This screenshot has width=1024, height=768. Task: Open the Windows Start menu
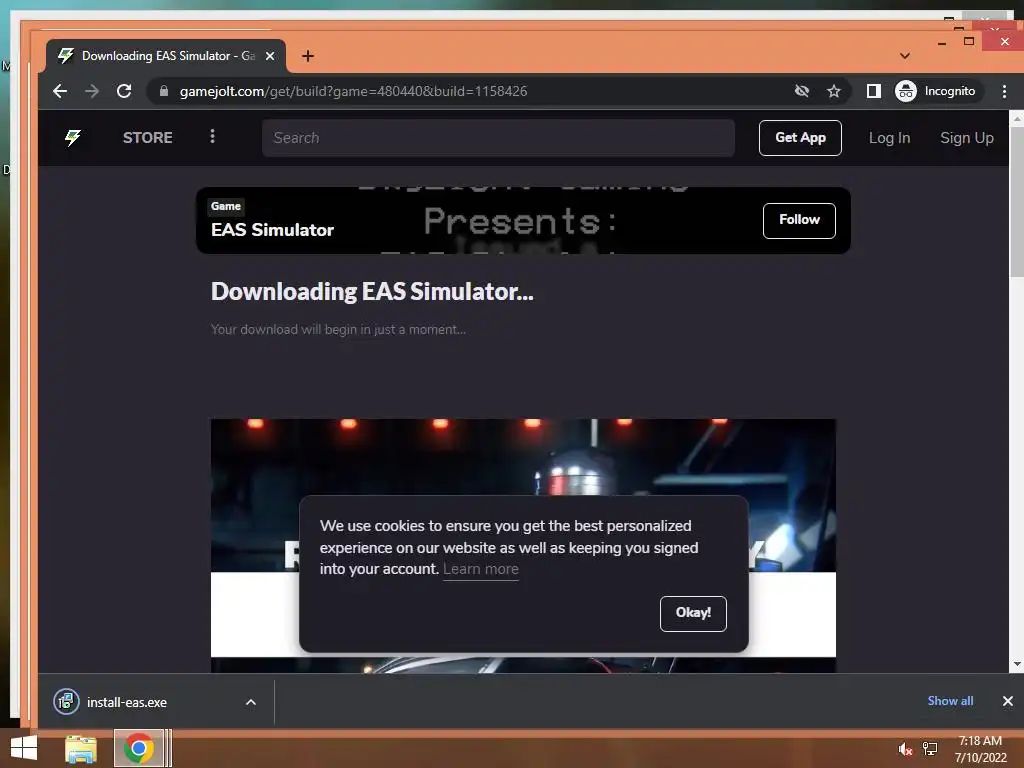click(x=24, y=748)
